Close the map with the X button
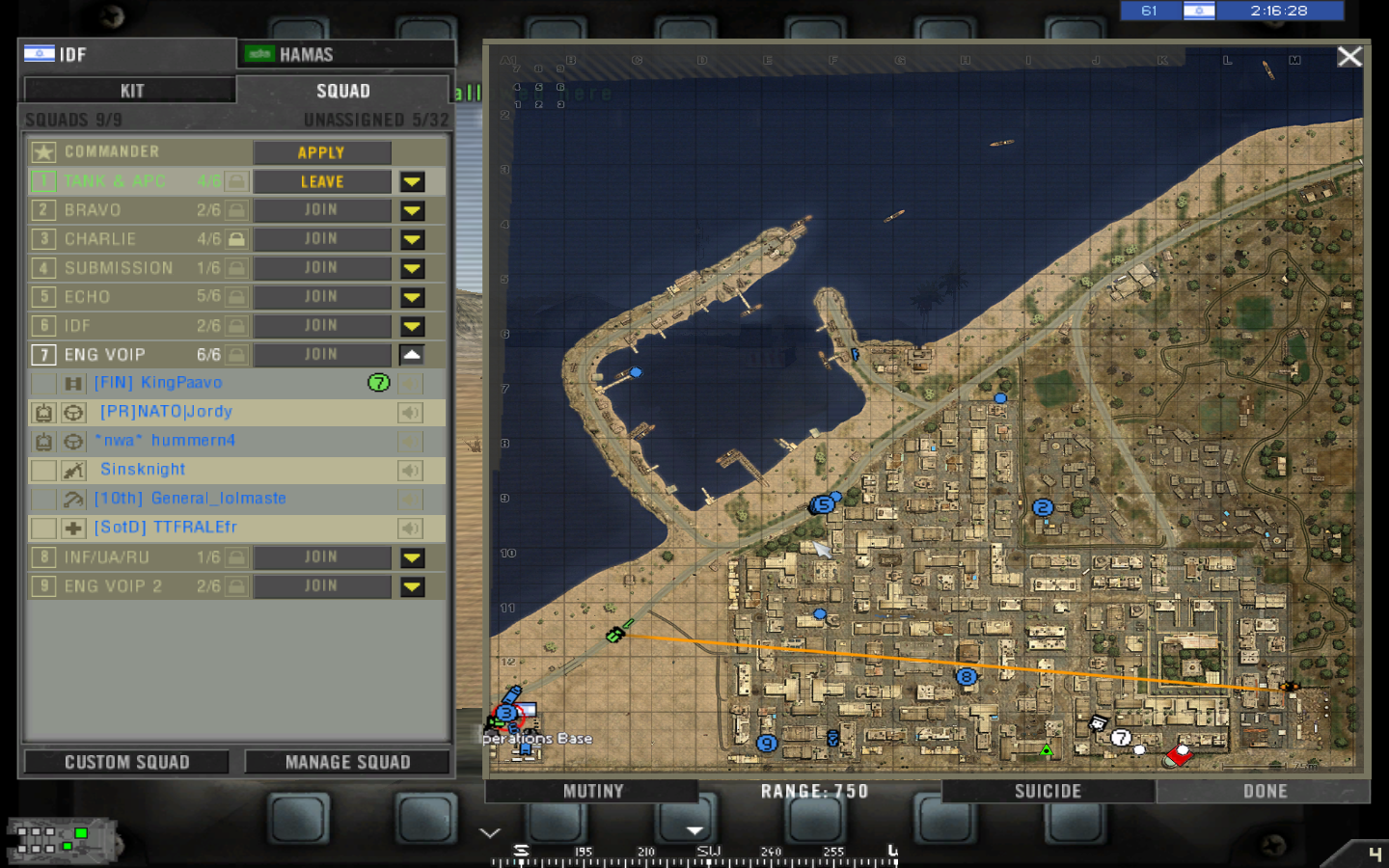The width and height of the screenshot is (1389, 868). [1349, 57]
